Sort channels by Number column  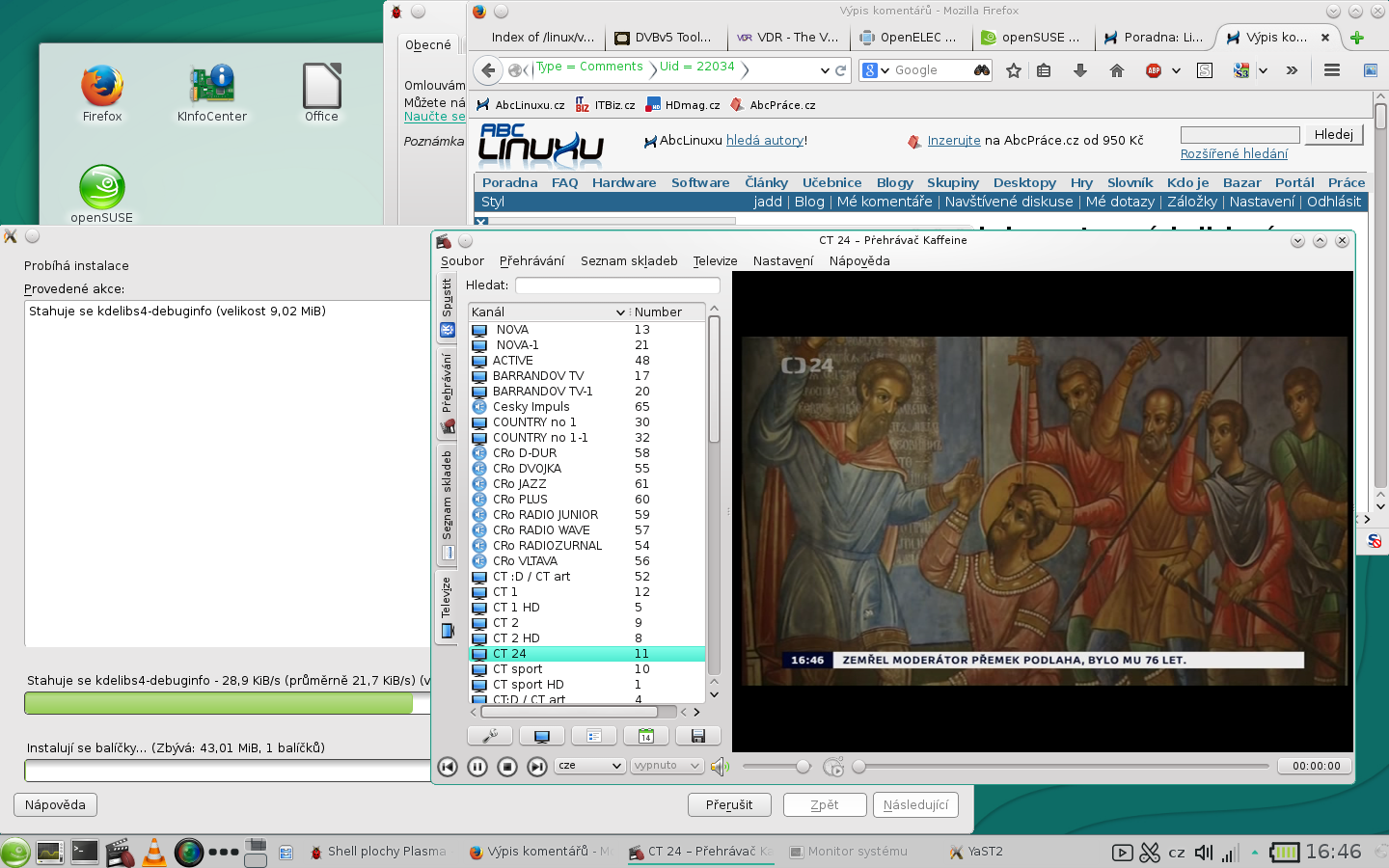coord(667,312)
